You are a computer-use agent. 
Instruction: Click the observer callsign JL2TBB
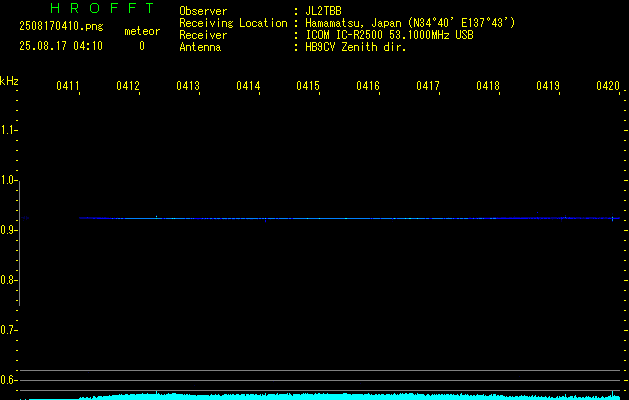[323, 11]
